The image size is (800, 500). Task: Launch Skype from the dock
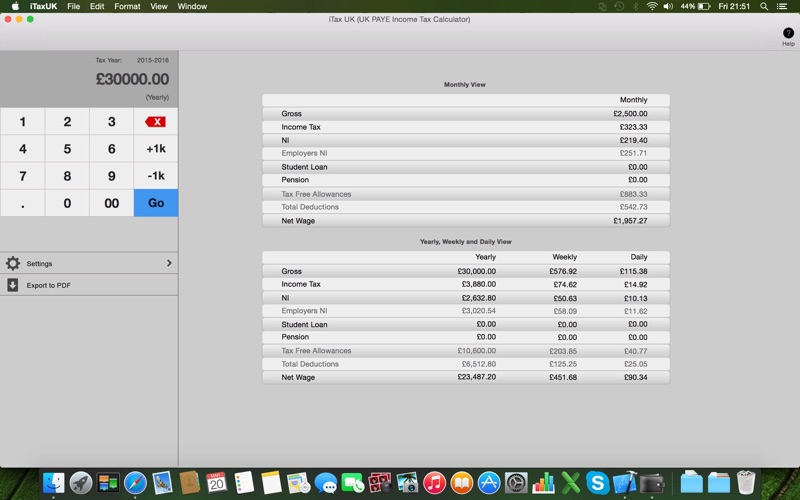598,483
